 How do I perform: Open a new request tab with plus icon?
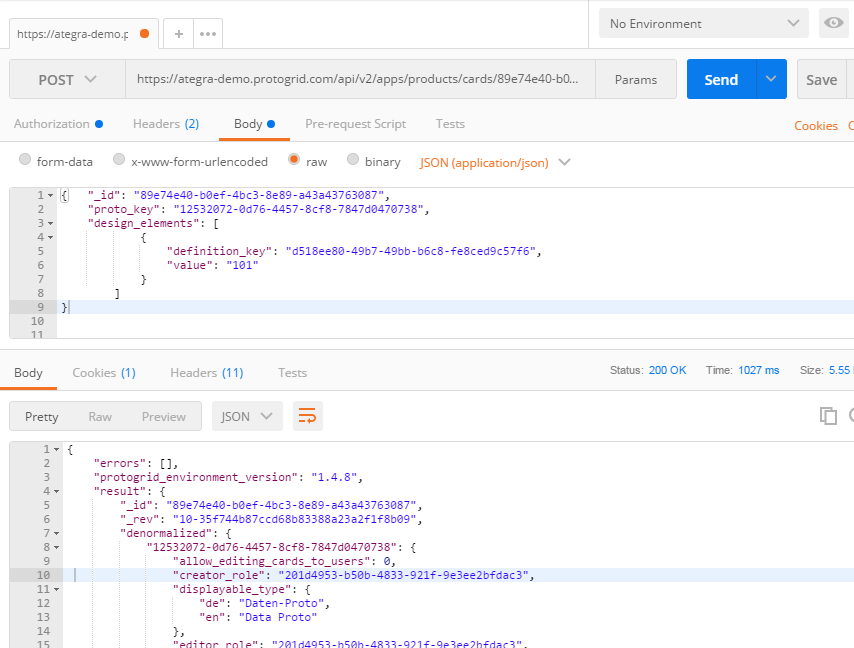pyautogui.click(x=178, y=34)
